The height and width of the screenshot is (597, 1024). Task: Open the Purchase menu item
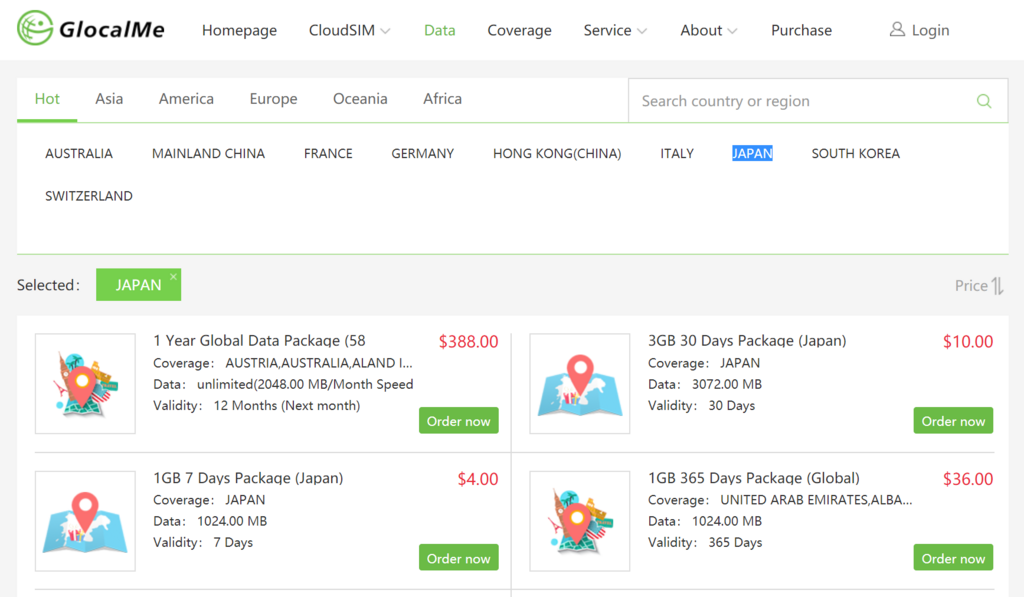[801, 30]
